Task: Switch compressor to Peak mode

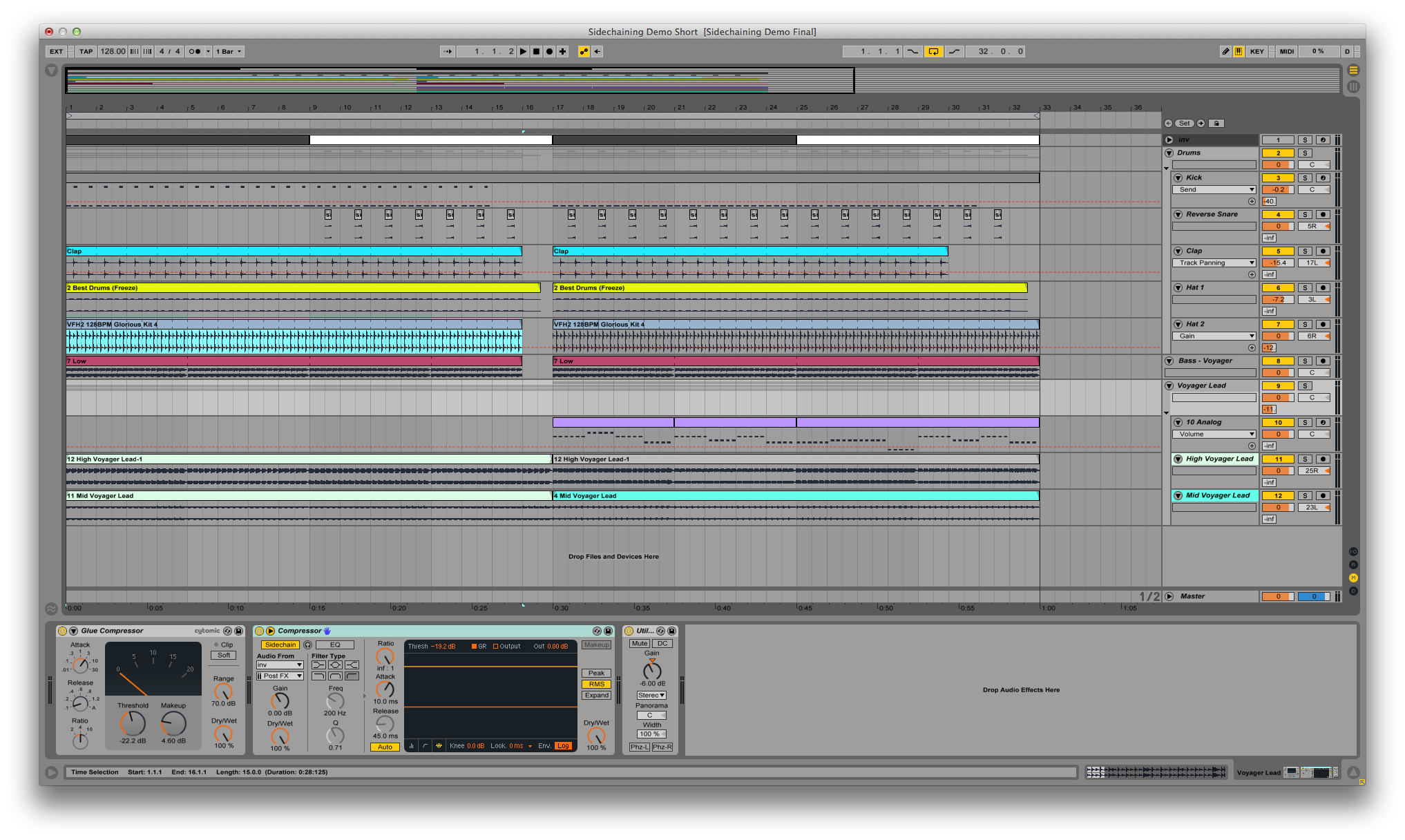Action: click(596, 674)
